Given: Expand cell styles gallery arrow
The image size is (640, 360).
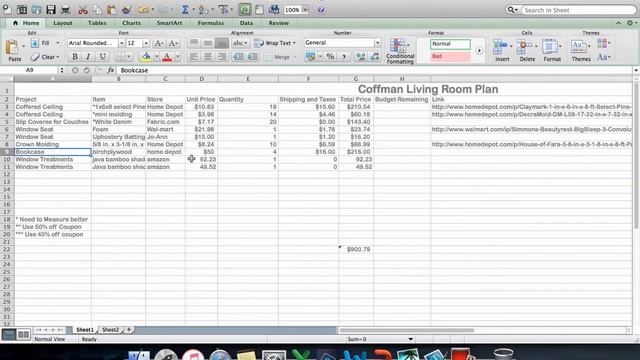Looking at the screenshot, I should tap(479, 51).
